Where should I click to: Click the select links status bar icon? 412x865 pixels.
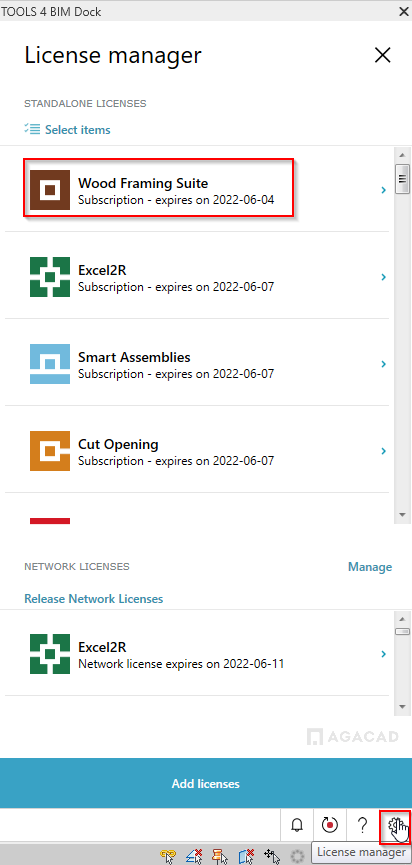pos(168,856)
